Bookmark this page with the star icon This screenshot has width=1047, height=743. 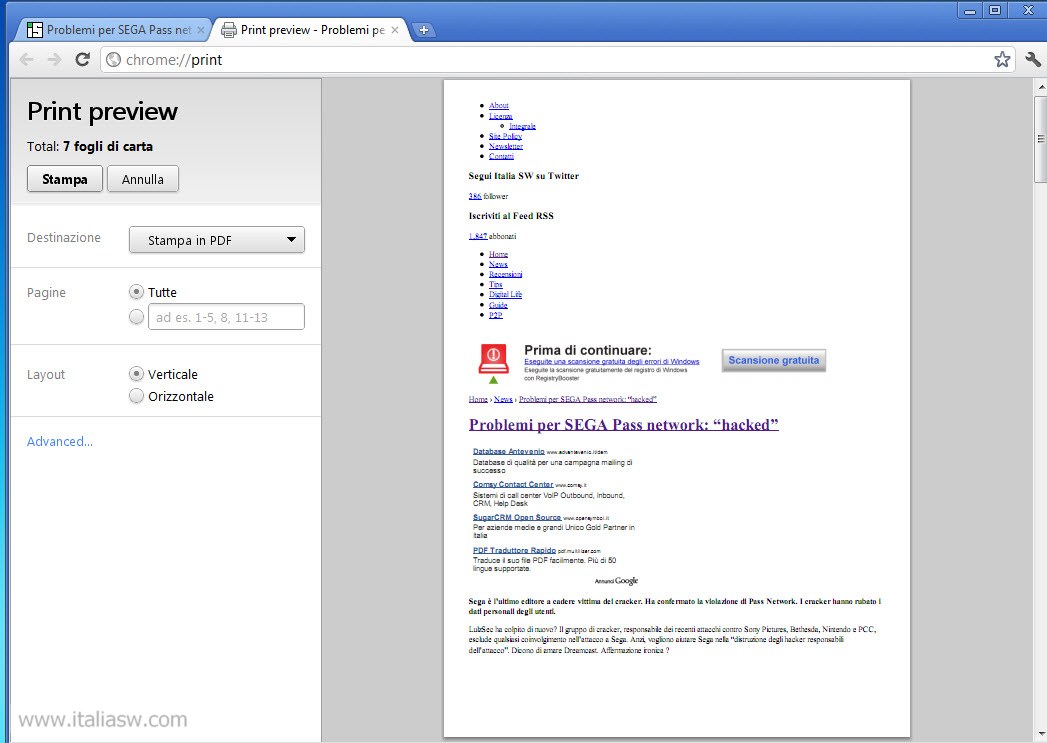coord(1002,59)
